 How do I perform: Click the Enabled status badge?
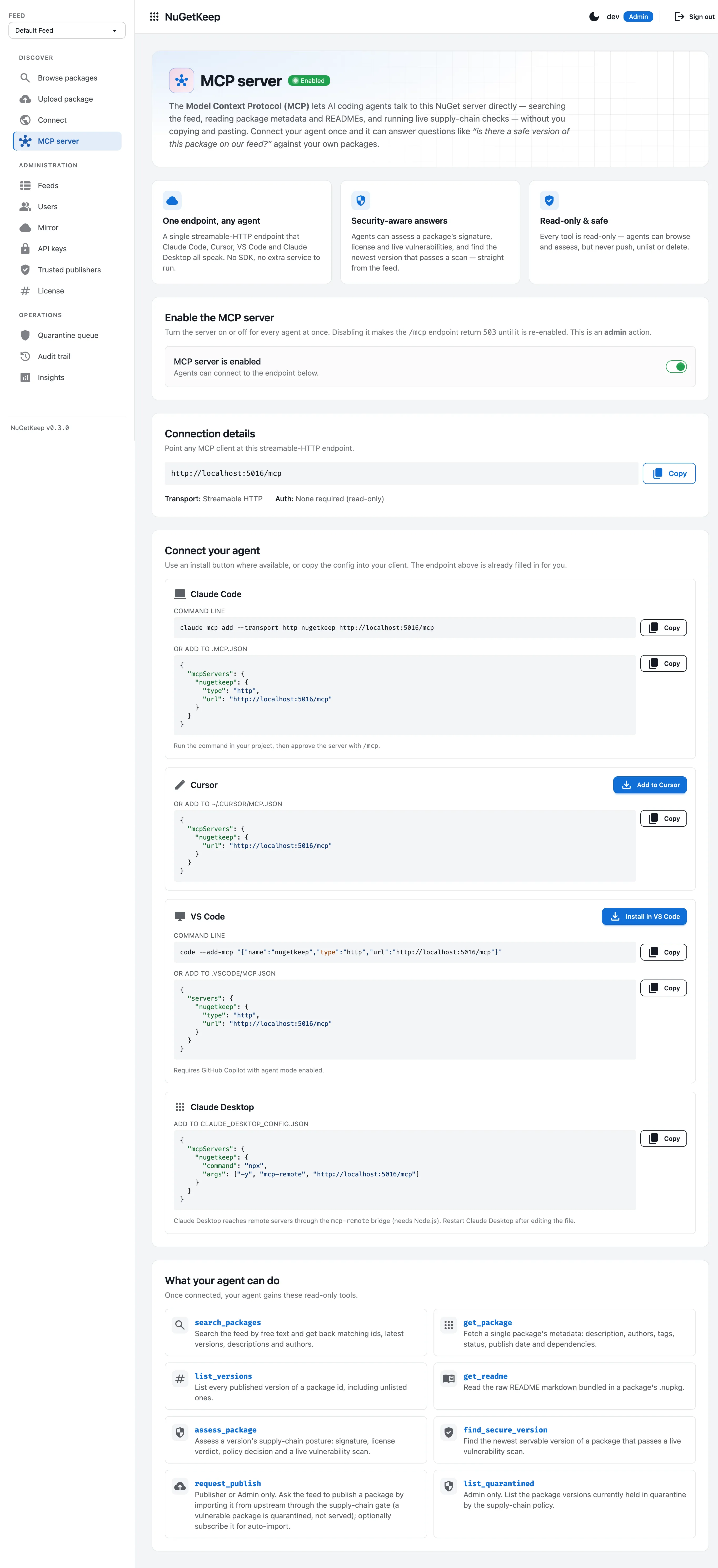[x=309, y=80]
